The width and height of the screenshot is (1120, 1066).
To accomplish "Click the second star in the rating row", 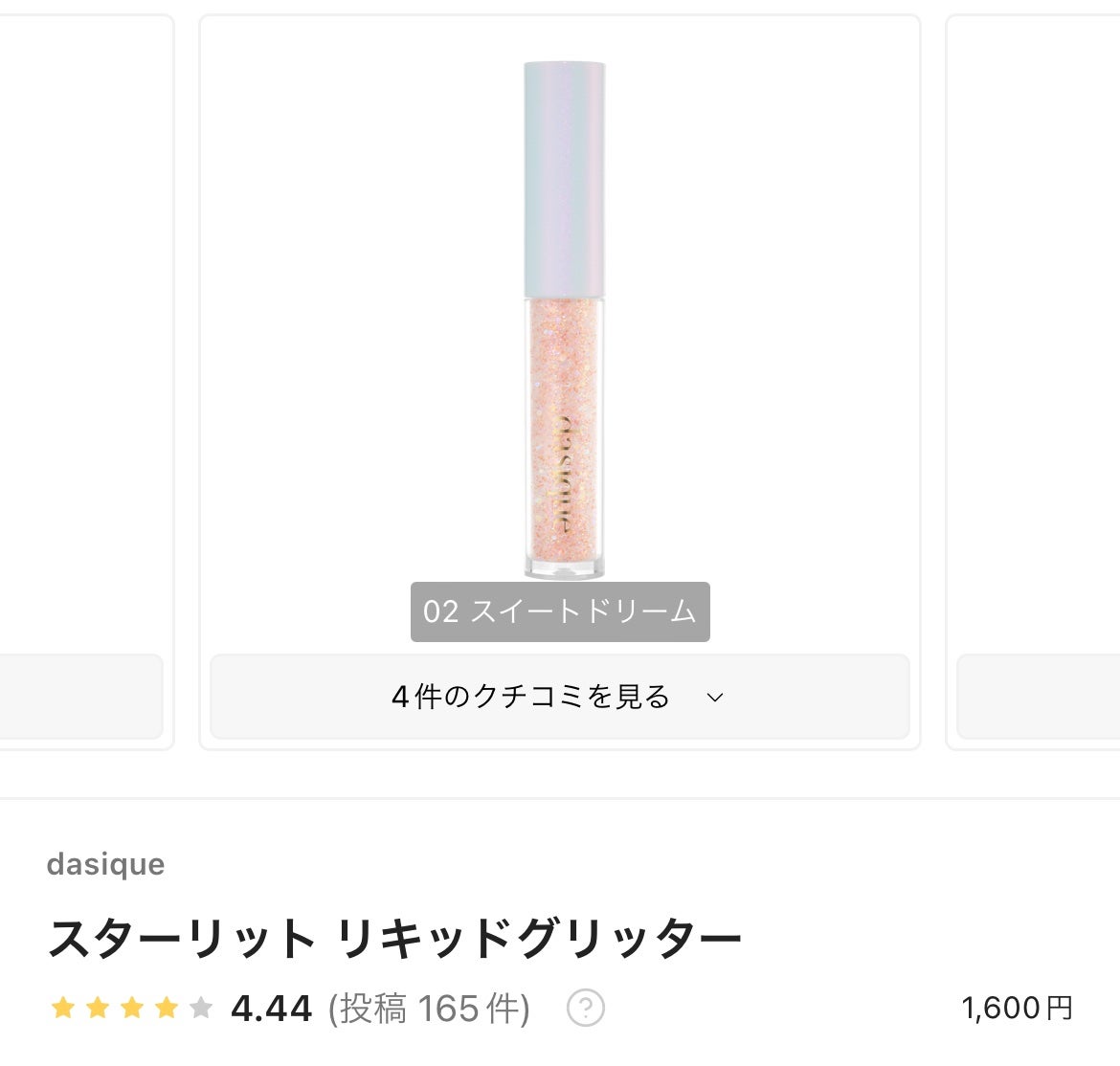I will pos(100,1008).
